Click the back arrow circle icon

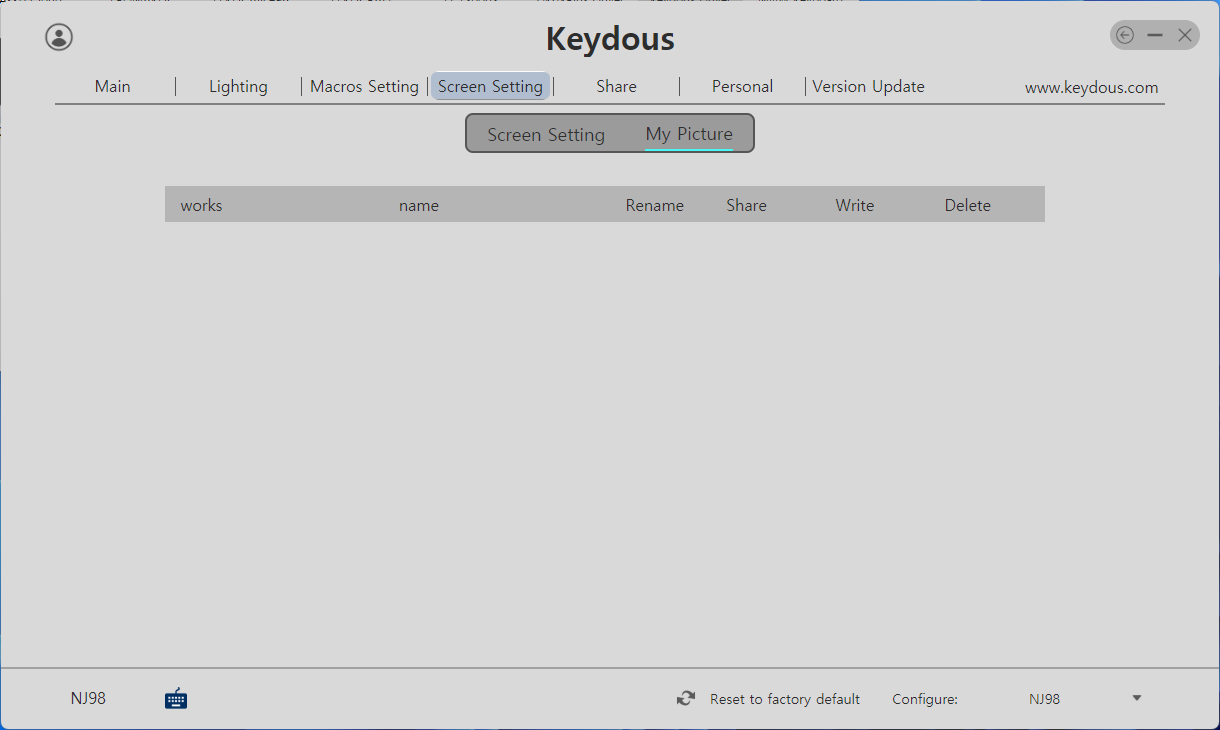[x=1125, y=36]
